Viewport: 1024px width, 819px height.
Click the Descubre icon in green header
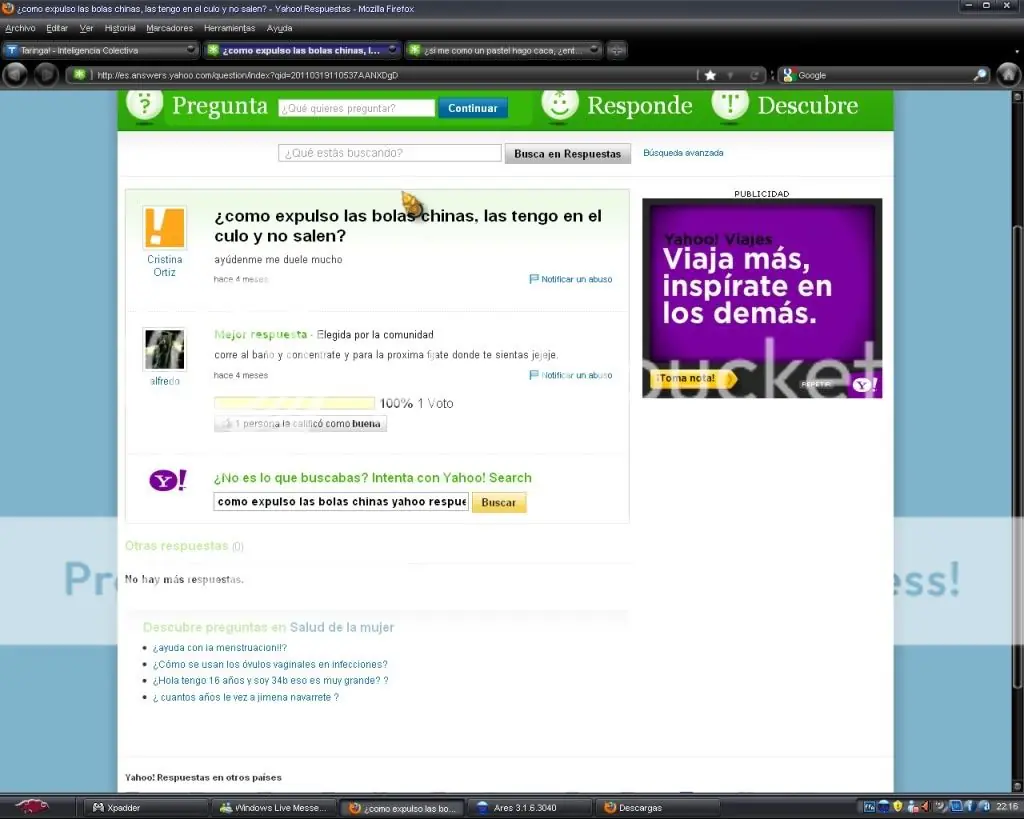coord(730,104)
